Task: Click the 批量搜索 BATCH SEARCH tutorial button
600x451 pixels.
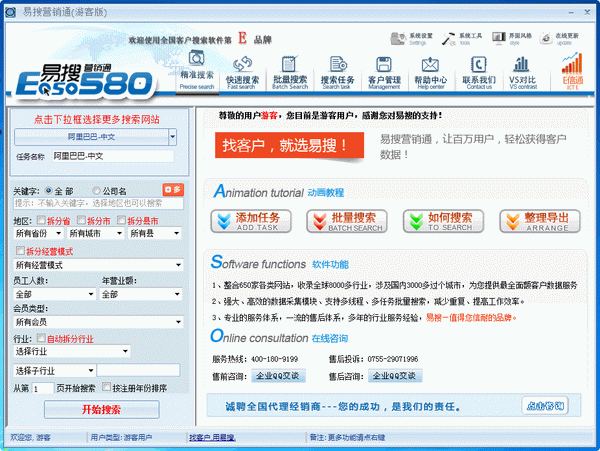Action: point(347,221)
